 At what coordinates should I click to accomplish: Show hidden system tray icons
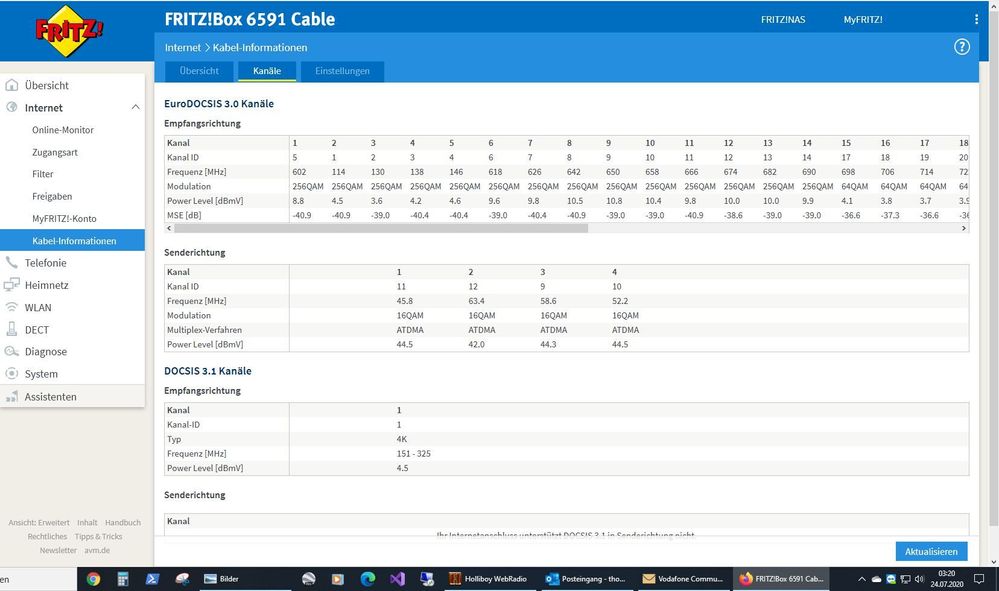point(861,580)
